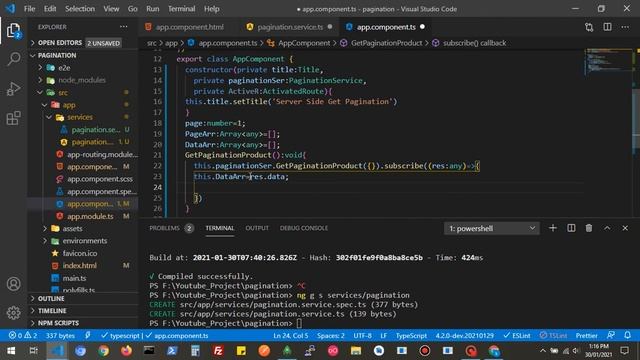Open Task View on the taskbar

click(33, 351)
